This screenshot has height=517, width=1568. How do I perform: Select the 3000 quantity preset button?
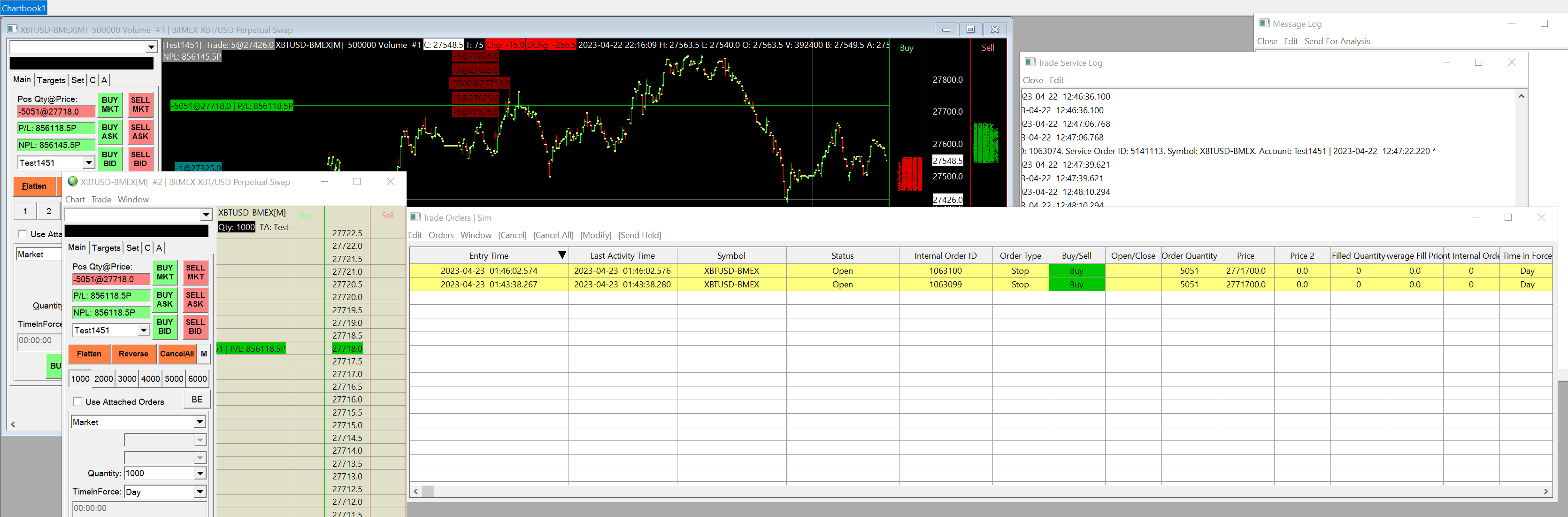127,379
